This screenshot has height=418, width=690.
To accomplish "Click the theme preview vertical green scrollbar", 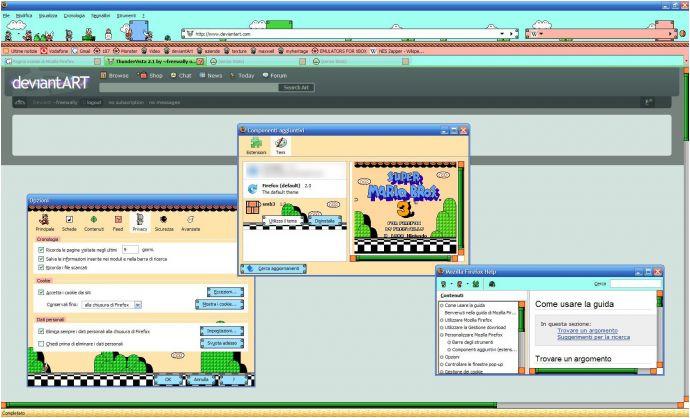I will 461,209.
